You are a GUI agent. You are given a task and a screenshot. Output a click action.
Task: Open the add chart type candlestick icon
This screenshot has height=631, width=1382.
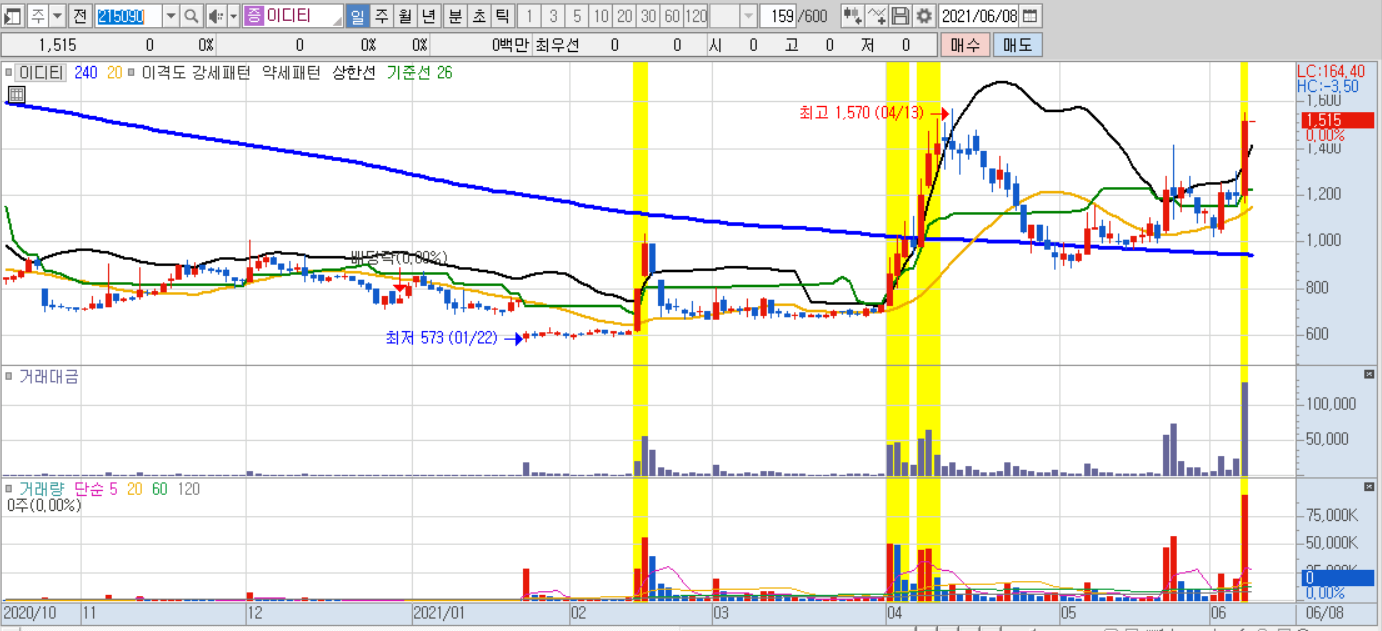pos(851,16)
